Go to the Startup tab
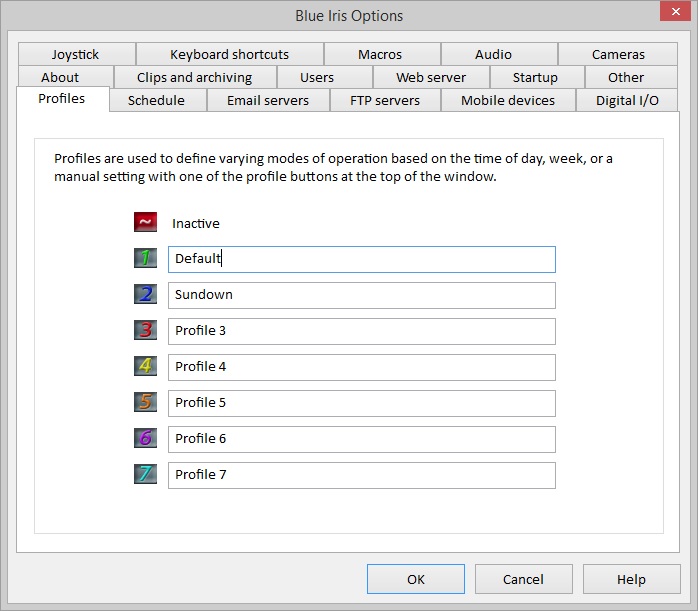 (x=537, y=77)
